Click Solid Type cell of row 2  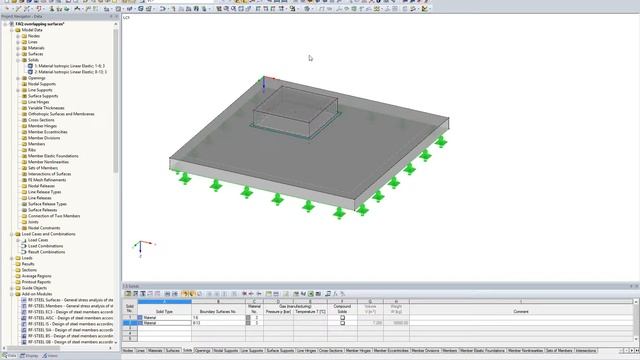click(164, 323)
